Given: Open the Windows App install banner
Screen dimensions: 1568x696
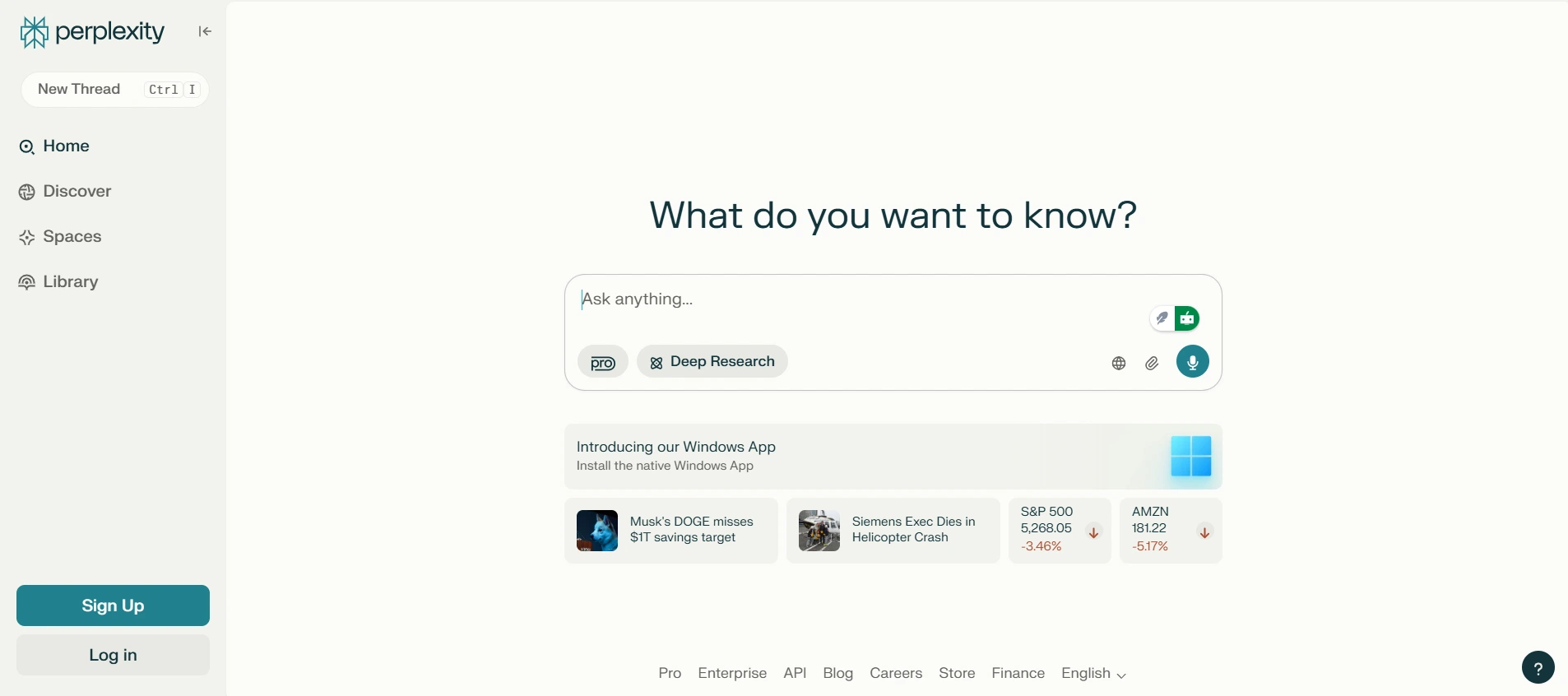Looking at the screenshot, I should click(x=893, y=457).
